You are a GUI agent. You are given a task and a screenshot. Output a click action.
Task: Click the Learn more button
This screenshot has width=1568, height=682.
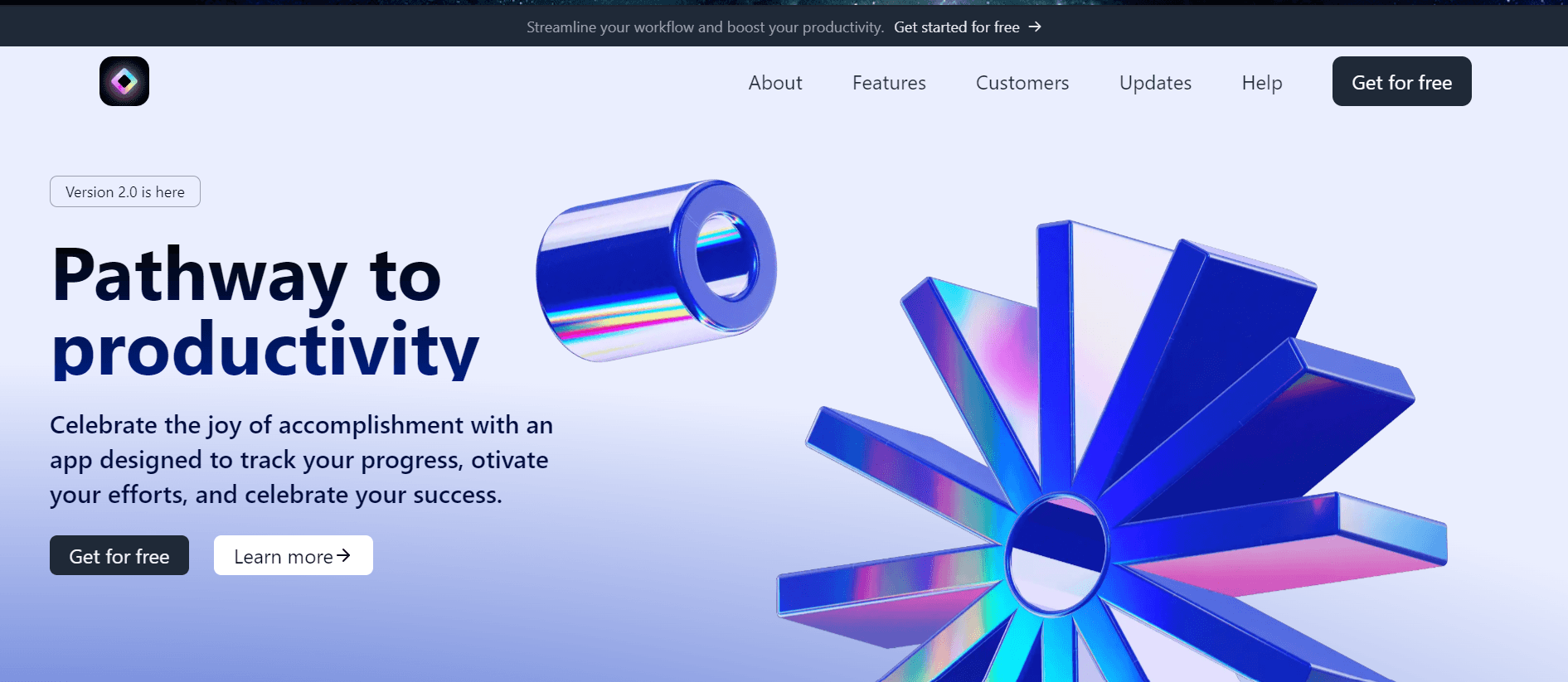click(x=294, y=555)
